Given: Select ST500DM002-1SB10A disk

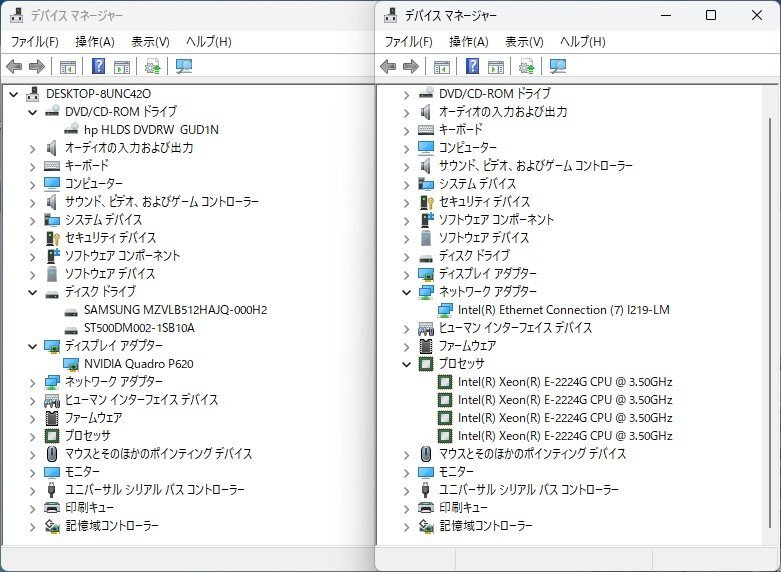Looking at the screenshot, I should [139, 328].
